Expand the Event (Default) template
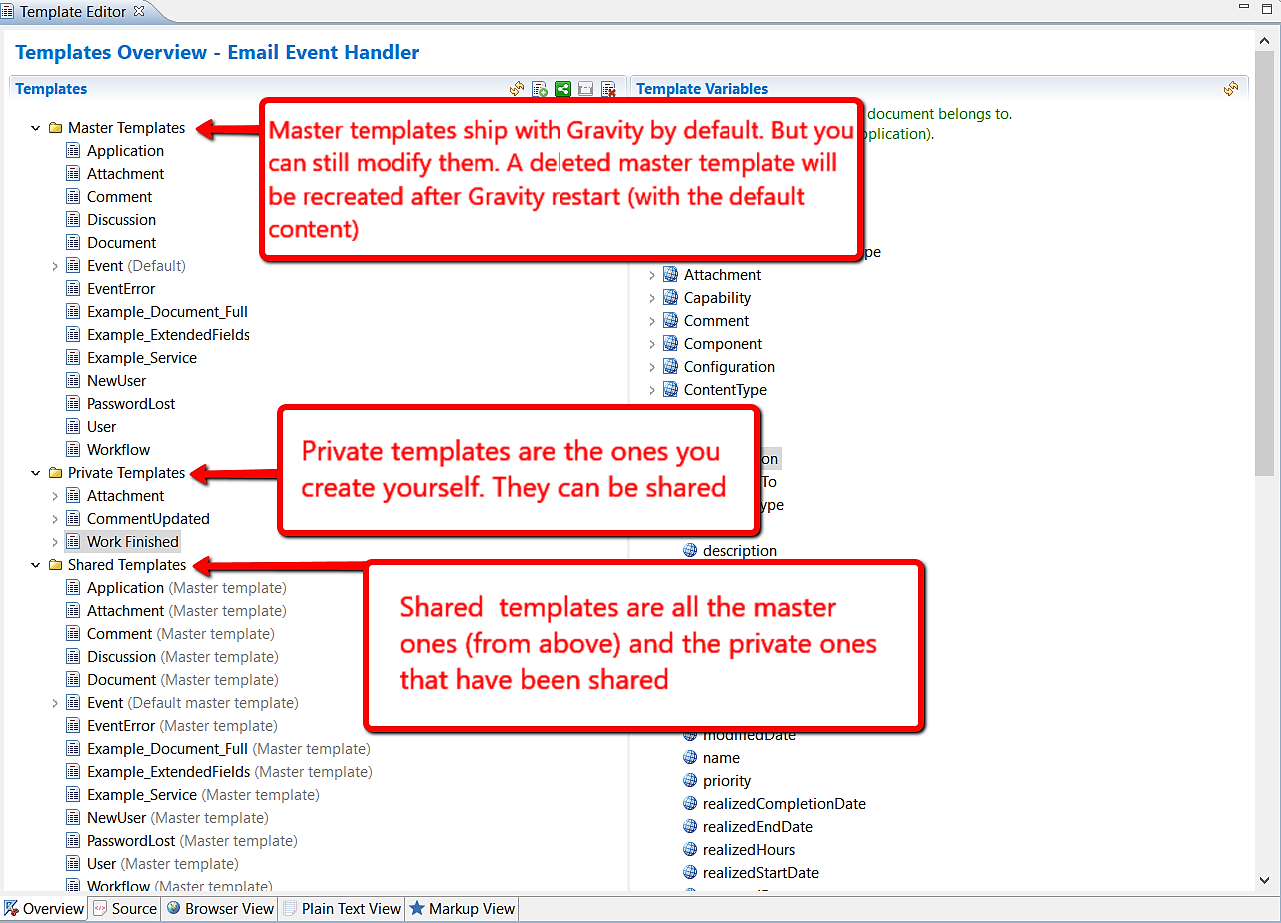This screenshot has height=923, width=1281. [55, 266]
